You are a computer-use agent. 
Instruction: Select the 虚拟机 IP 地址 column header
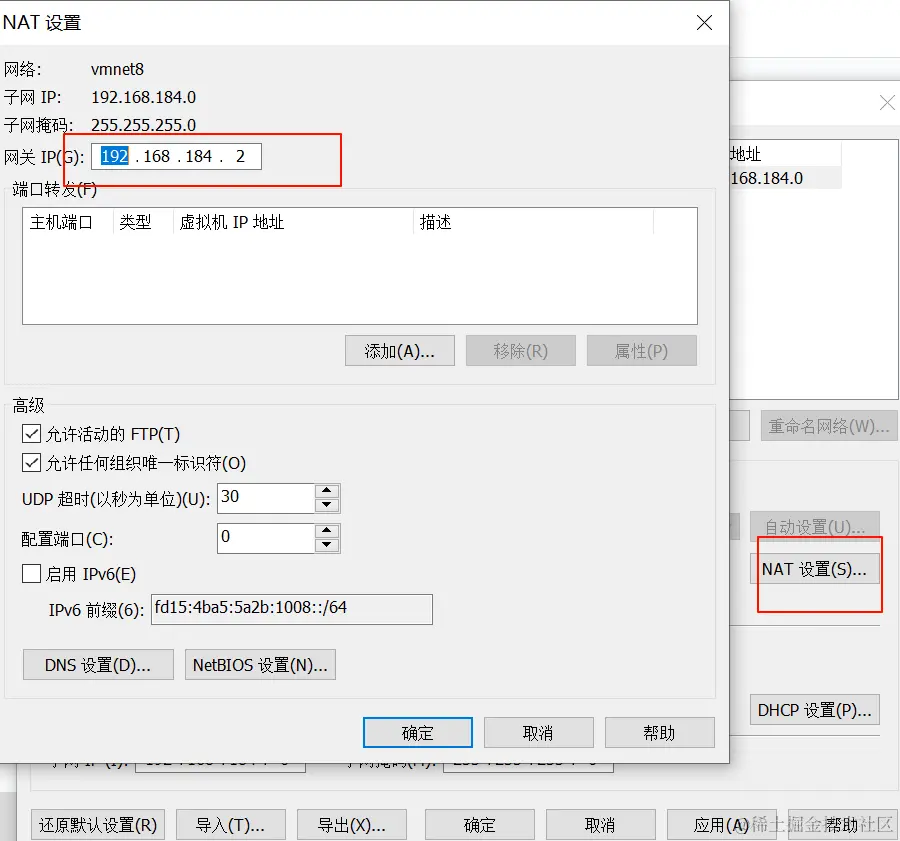point(293,222)
